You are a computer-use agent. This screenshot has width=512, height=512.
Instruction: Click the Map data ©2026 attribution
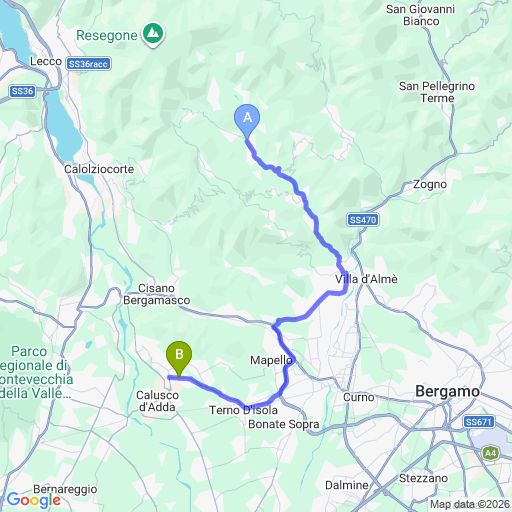pyautogui.click(x=470, y=504)
